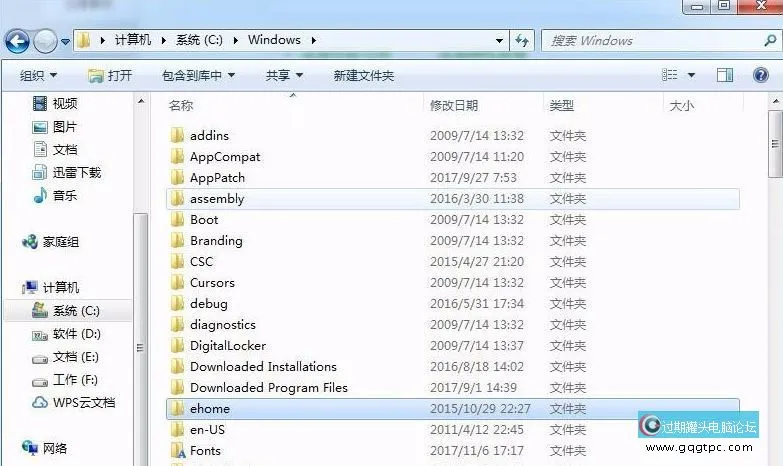Select the AppCompat folder icon
This screenshot has width=783, height=466.
[x=177, y=156]
